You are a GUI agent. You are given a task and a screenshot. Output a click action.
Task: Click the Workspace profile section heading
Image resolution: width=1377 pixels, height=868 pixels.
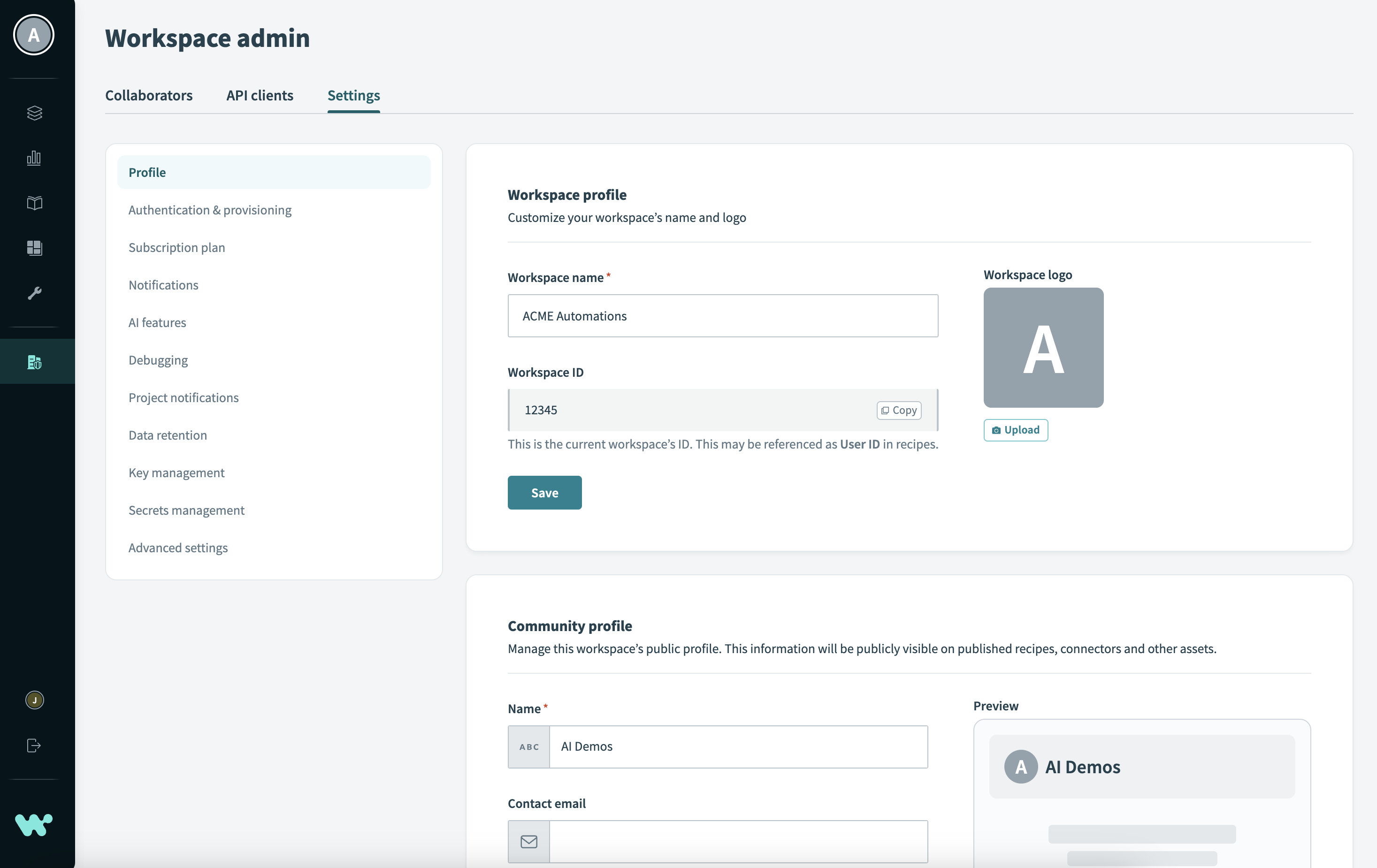[x=566, y=195]
